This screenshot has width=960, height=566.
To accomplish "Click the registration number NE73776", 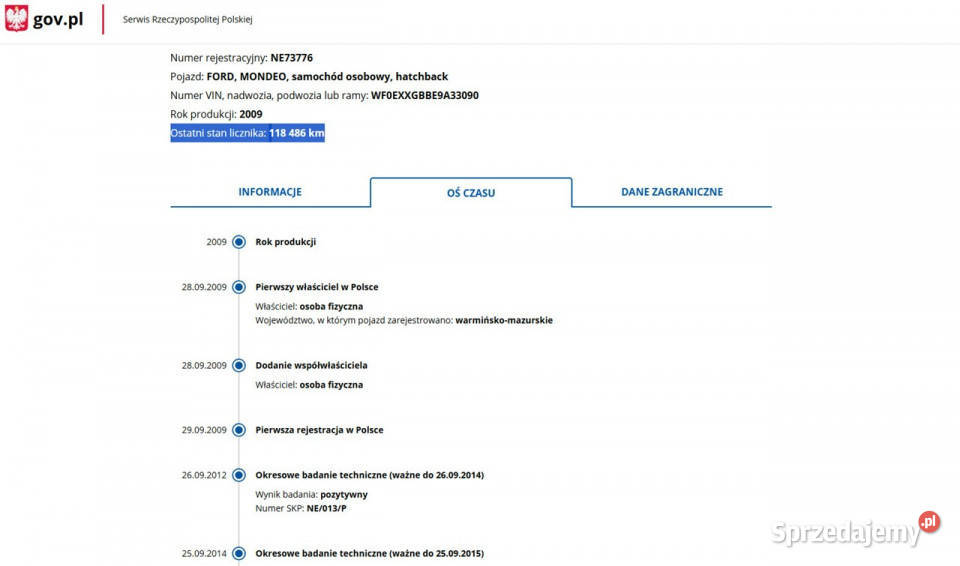I will 291,58.
